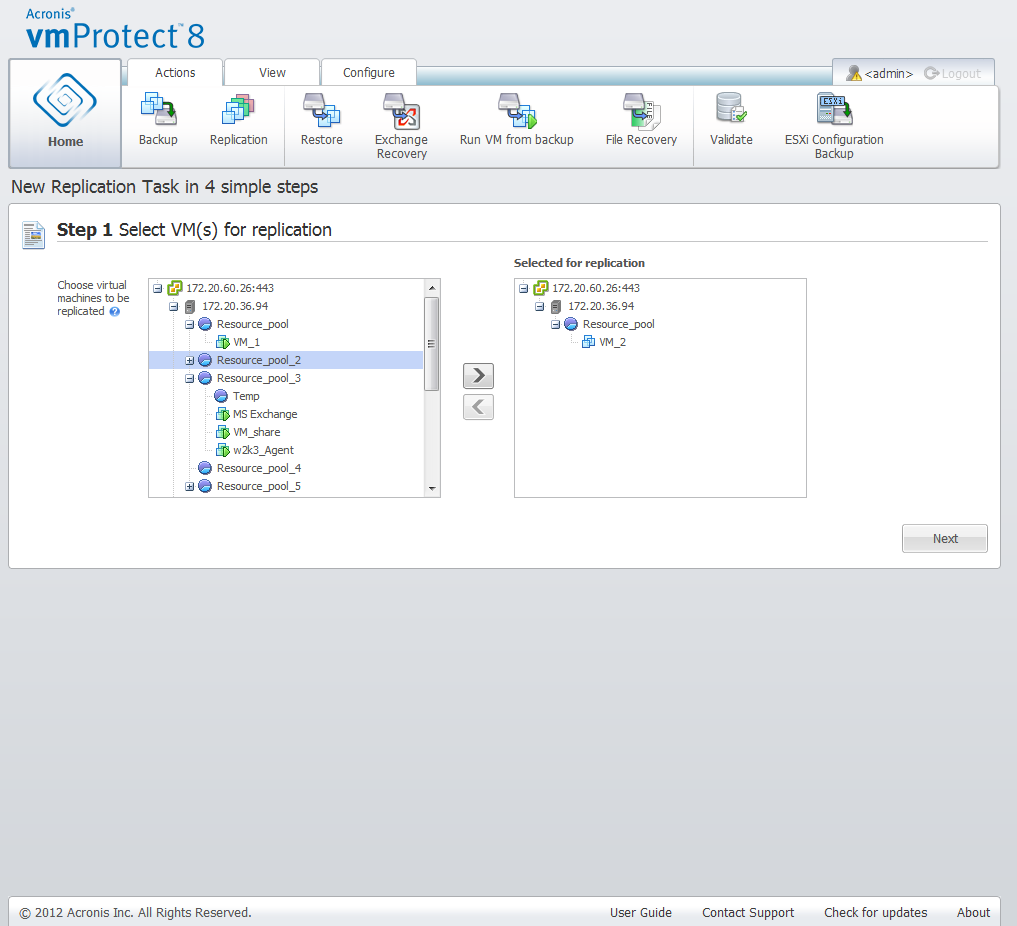Open the Configure tab
This screenshot has height=926, width=1017.
coord(368,73)
